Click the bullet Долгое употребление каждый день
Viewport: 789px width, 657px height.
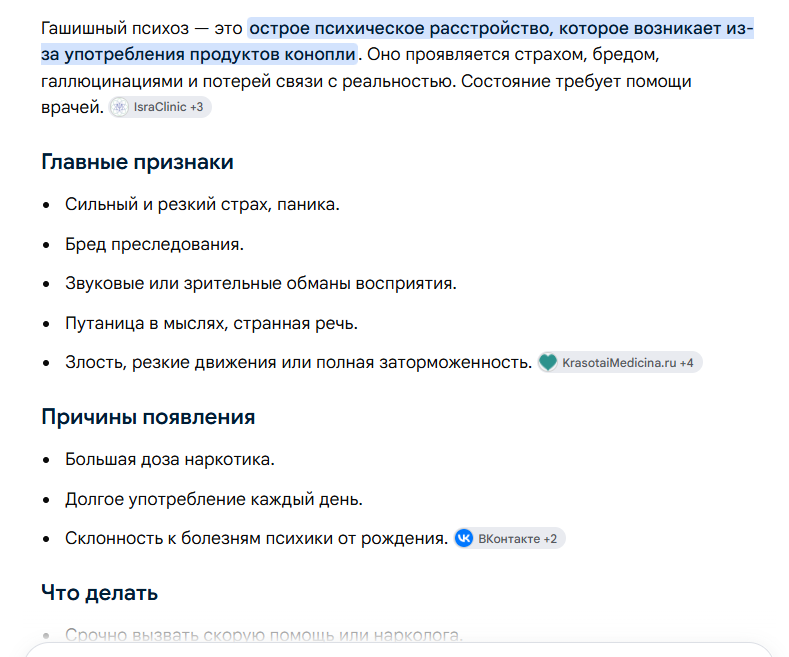[214, 500]
